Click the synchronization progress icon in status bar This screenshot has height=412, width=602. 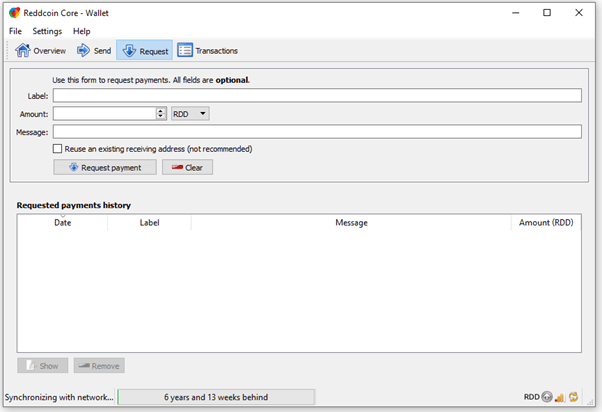click(x=573, y=397)
